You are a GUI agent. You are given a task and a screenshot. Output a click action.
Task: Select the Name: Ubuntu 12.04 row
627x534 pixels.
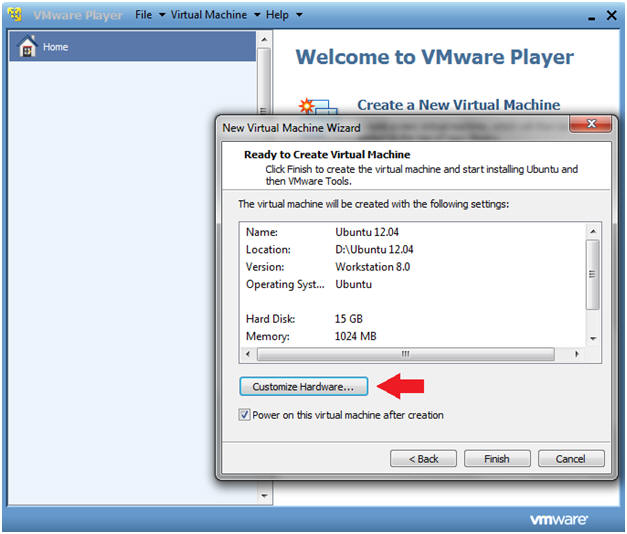click(x=413, y=232)
